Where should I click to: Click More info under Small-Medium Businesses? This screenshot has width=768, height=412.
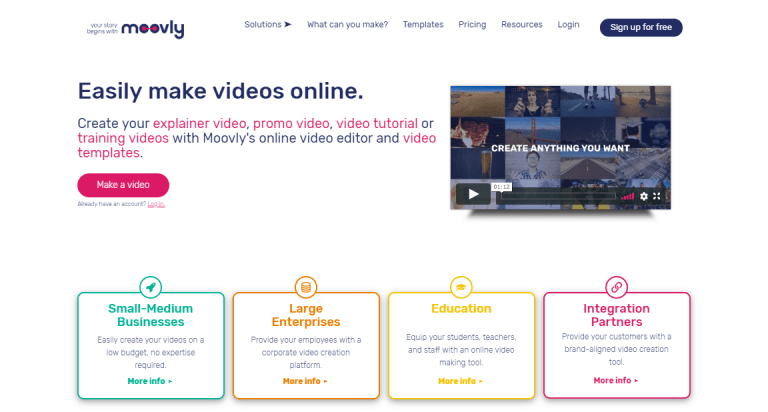(x=149, y=381)
